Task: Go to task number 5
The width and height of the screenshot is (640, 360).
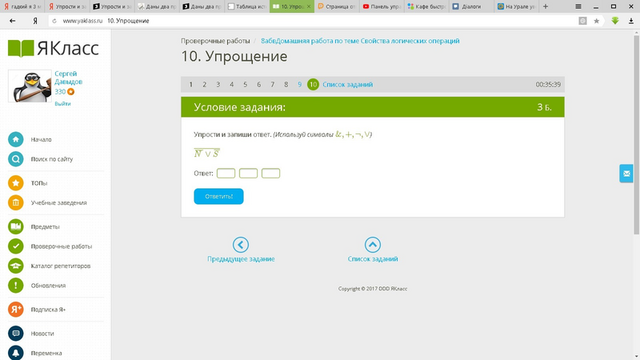Action: tap(245, 84)
